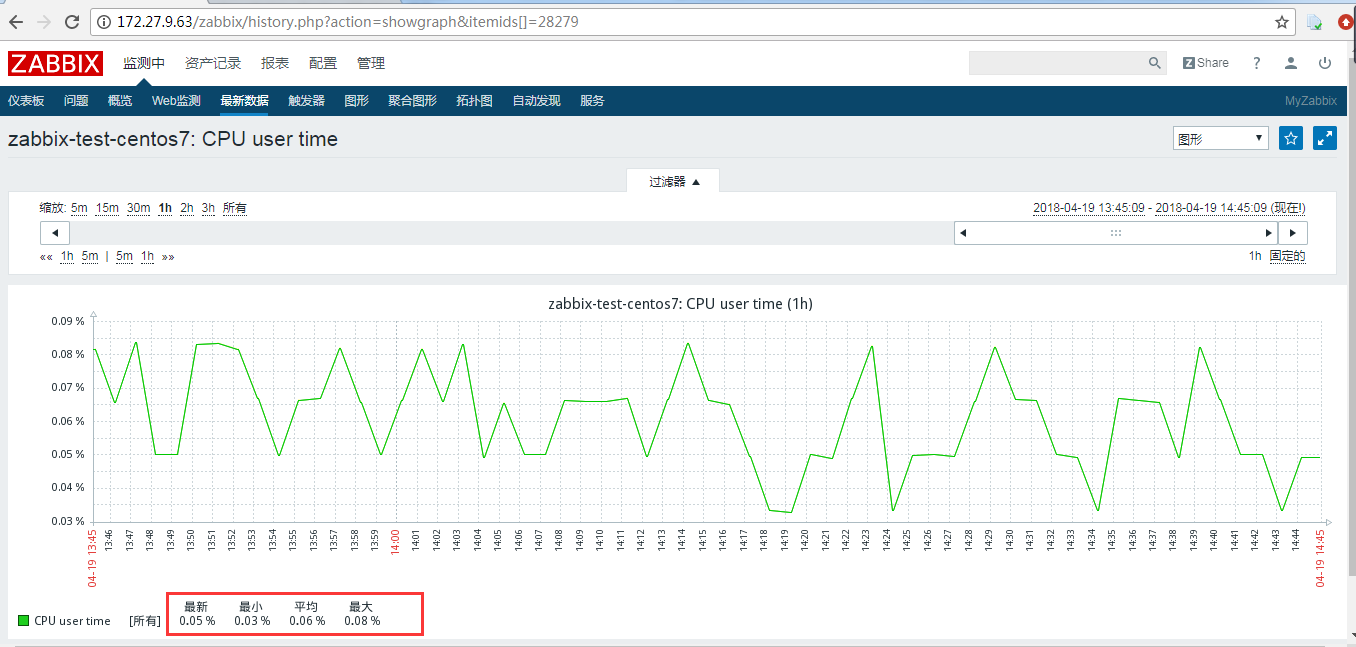The width and height of the screenshot is (1356, 647).
Task: Open Zabbix help via the question mark icon
Action: (x=1256, y=63)
